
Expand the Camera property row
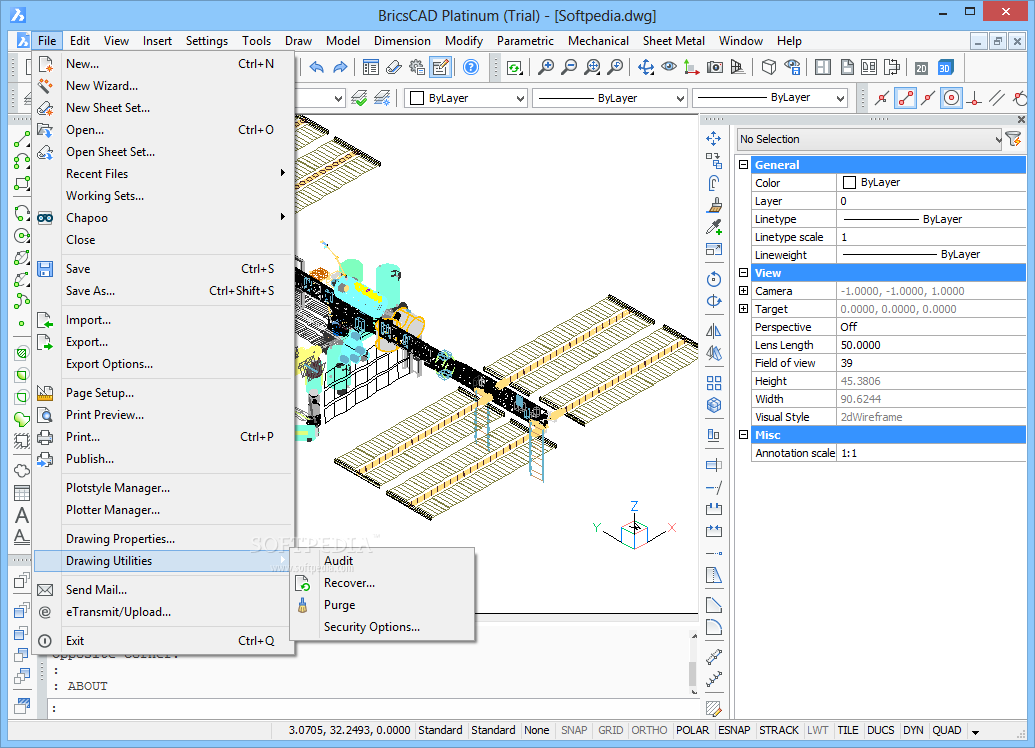(x=743, y=291)
